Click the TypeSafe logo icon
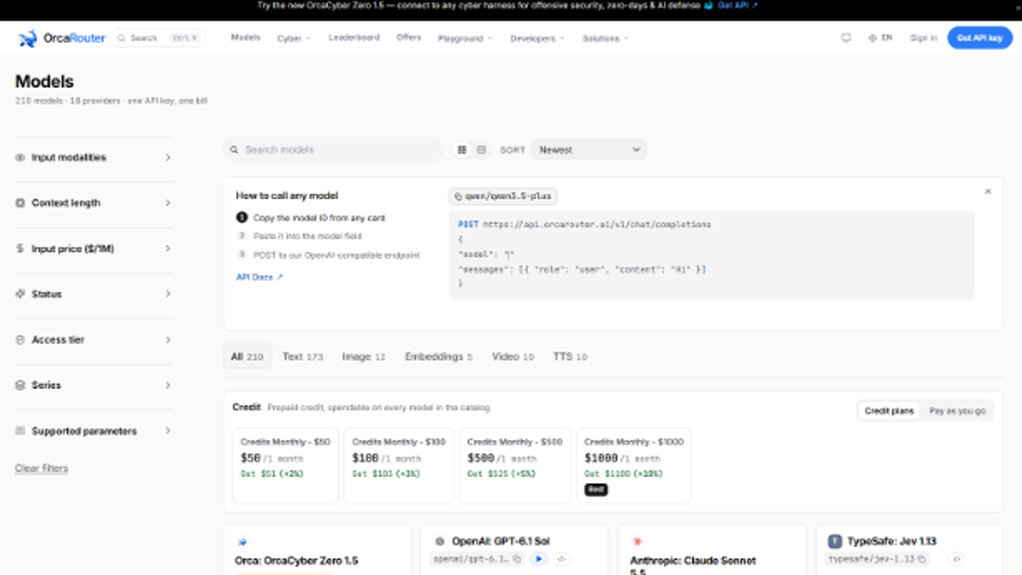1022x575 pixels. point(835,541)
